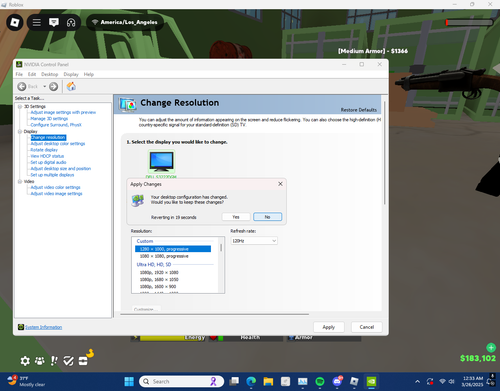This screenshot has width=500, height=391.
Task: Select Change resolution in task tree
Action: coord(48,137)
